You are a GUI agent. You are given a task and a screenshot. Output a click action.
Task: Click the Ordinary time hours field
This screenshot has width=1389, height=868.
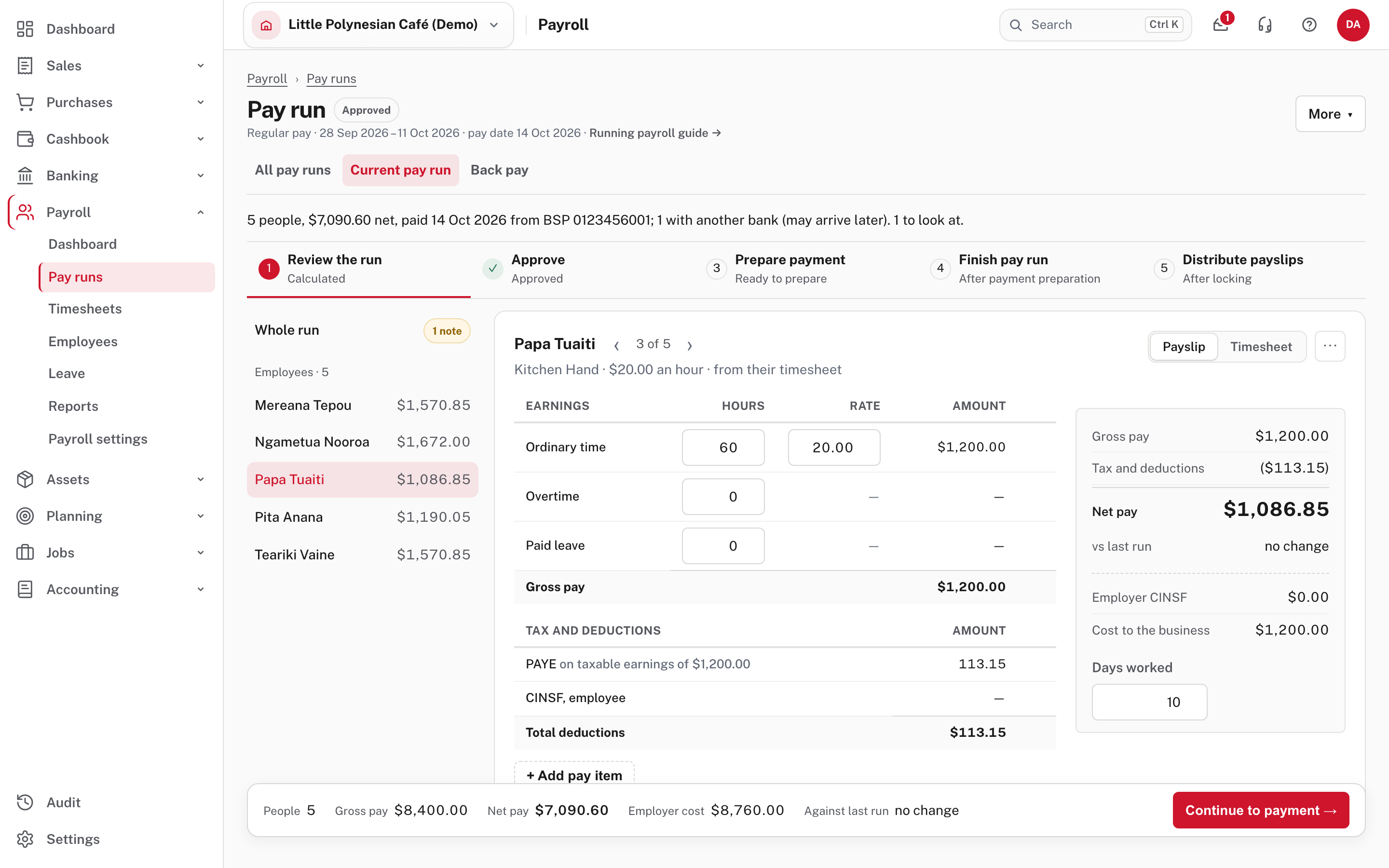pyautogui.click(x=723, y=447)
